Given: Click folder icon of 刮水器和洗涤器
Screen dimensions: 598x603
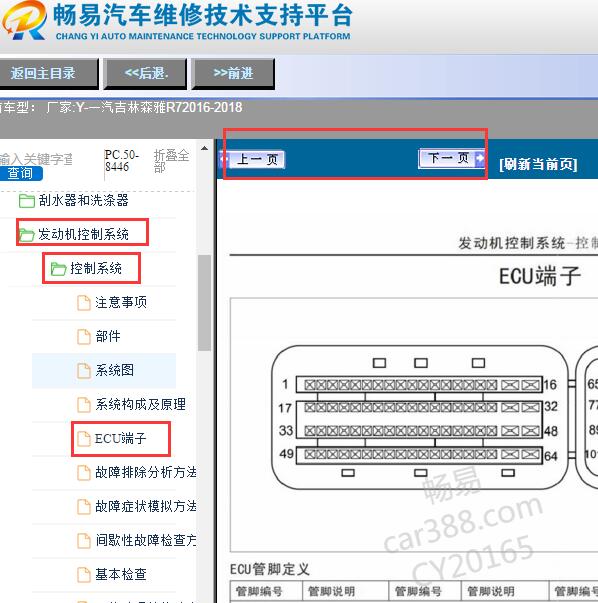Looking at the screenshot, I should point(27,201).
